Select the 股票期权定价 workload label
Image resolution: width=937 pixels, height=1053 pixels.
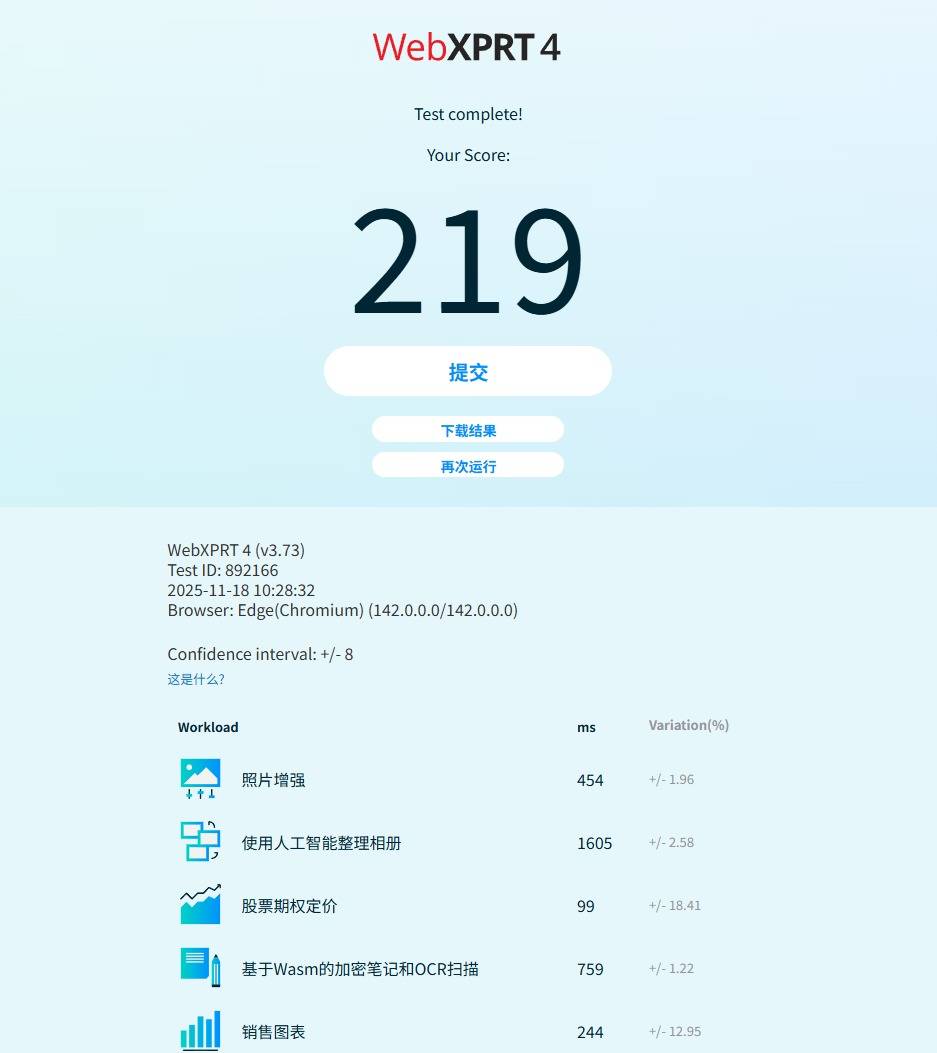coord(289,906)
